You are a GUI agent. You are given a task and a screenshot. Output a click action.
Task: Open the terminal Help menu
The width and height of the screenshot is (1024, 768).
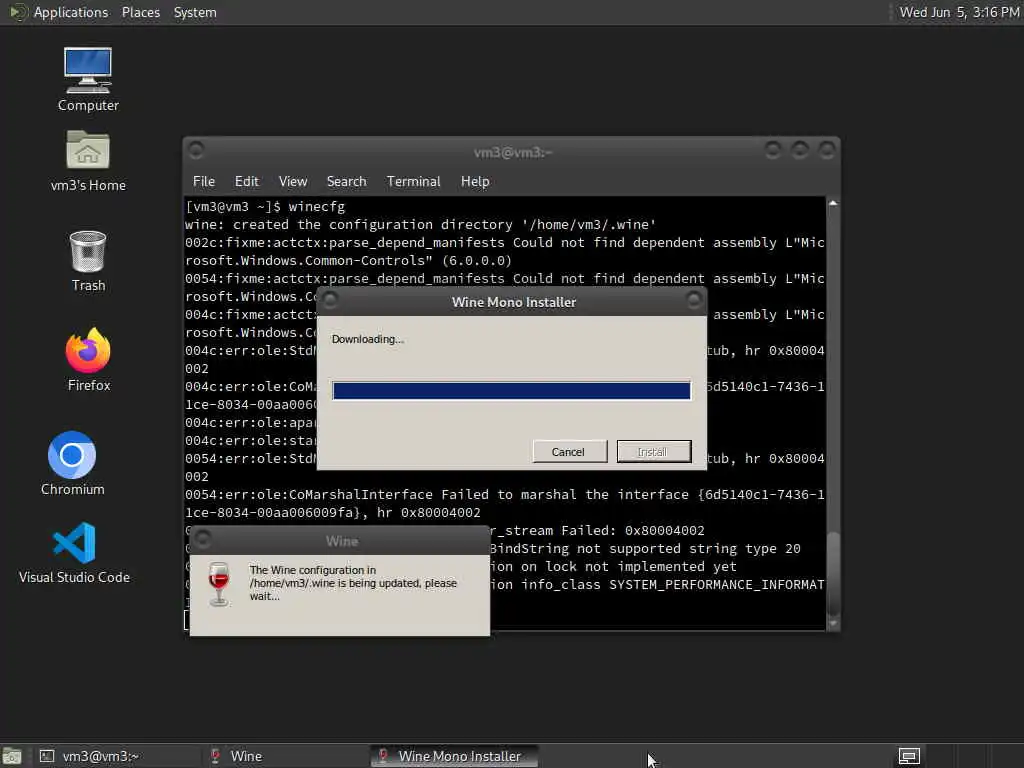coord(475,182)
